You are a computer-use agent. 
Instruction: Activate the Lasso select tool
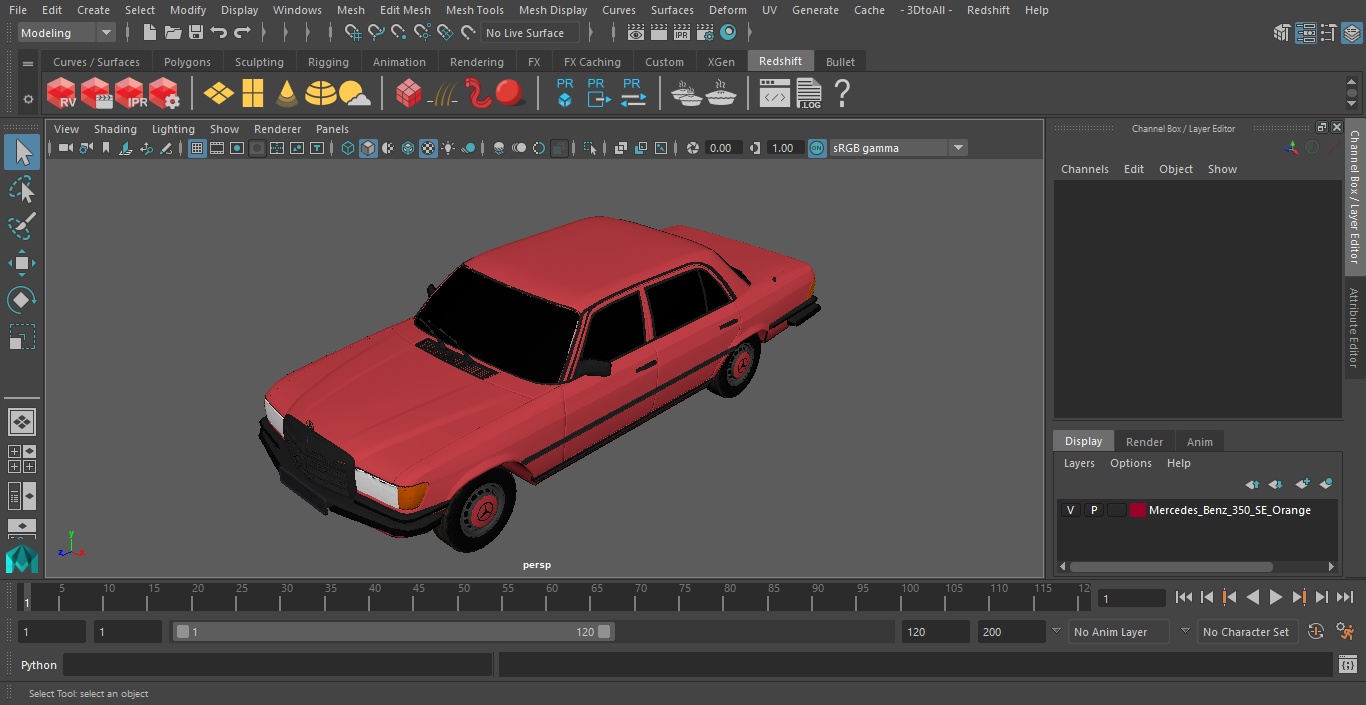[22, 189]
